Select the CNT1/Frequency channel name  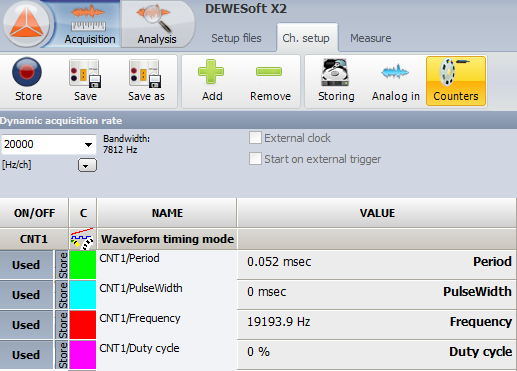(140, 318)
